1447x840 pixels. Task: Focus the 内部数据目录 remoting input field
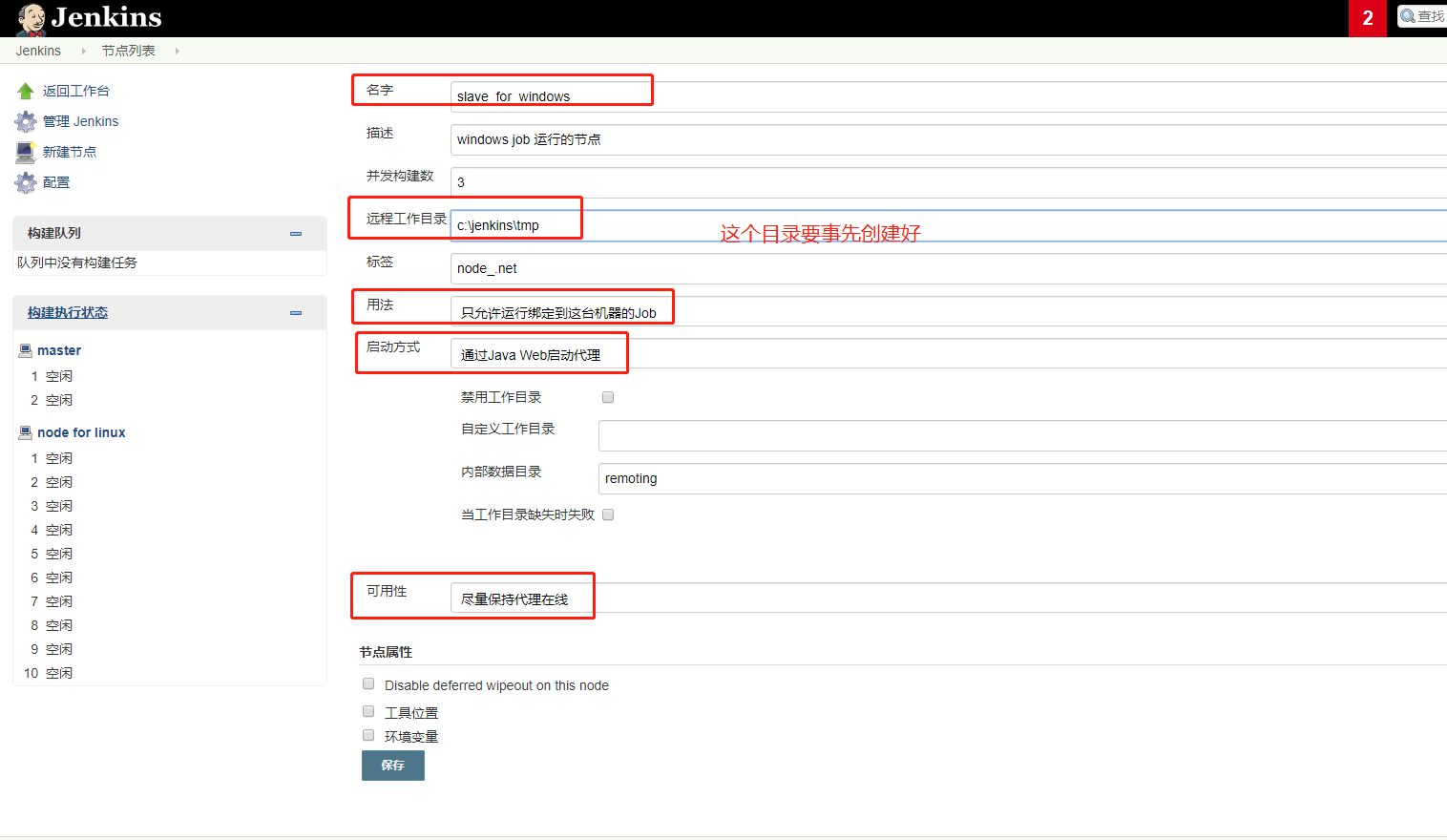1022,478
